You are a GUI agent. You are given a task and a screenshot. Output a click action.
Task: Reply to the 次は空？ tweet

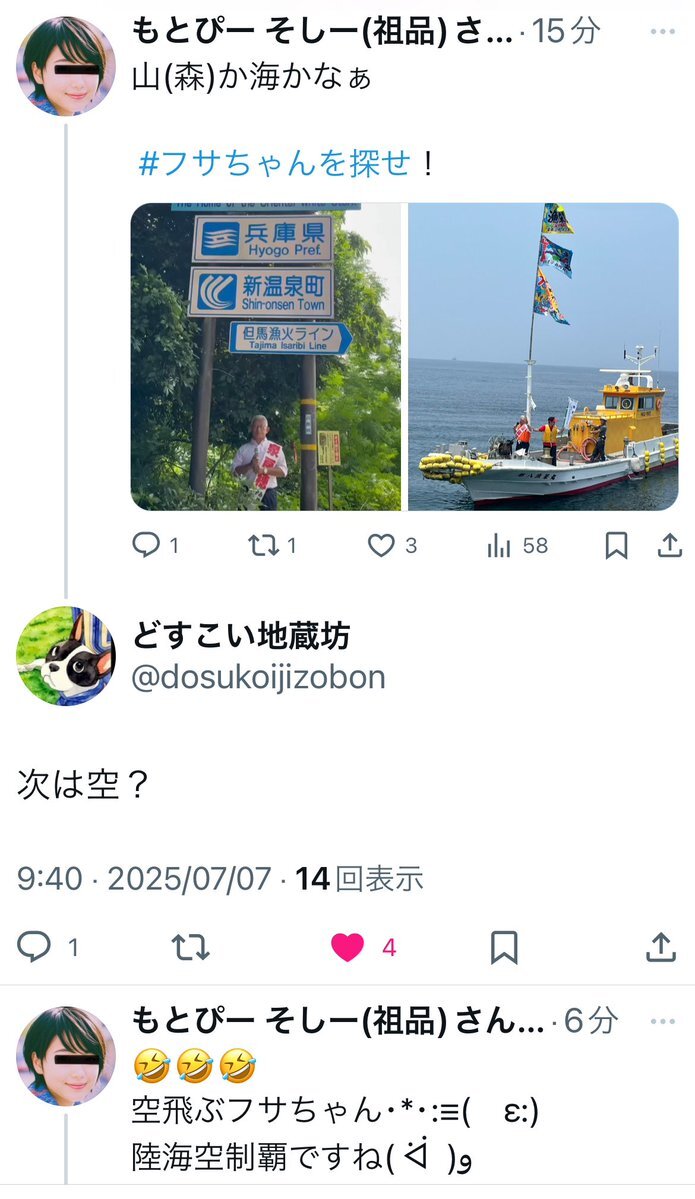47,947
